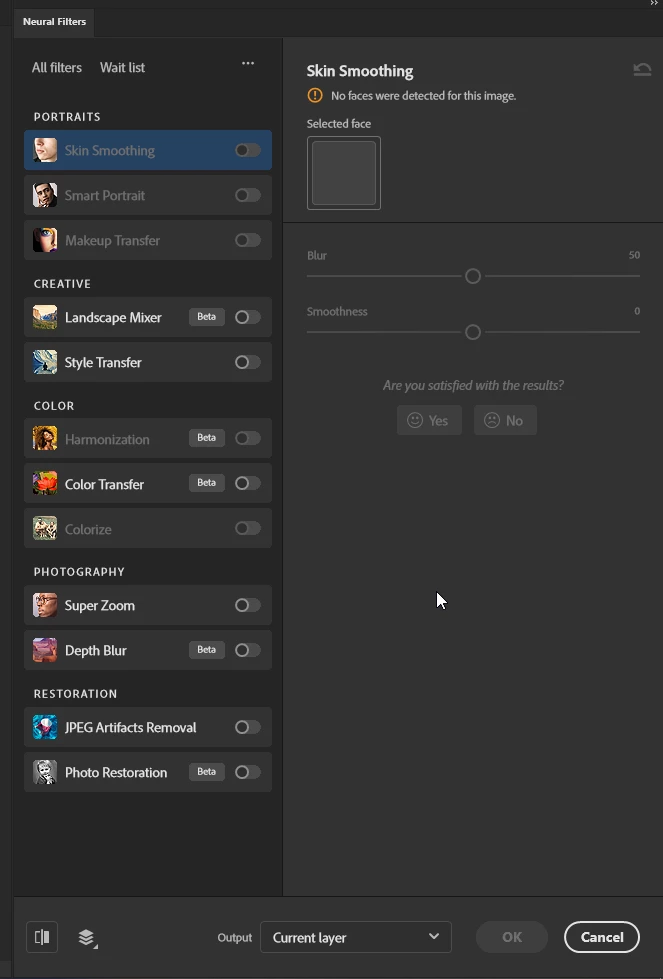This screenshot has height=979, width=663.
Task: Click the Smart Portrait filter thumbnail icon
Action: [45, 195]
